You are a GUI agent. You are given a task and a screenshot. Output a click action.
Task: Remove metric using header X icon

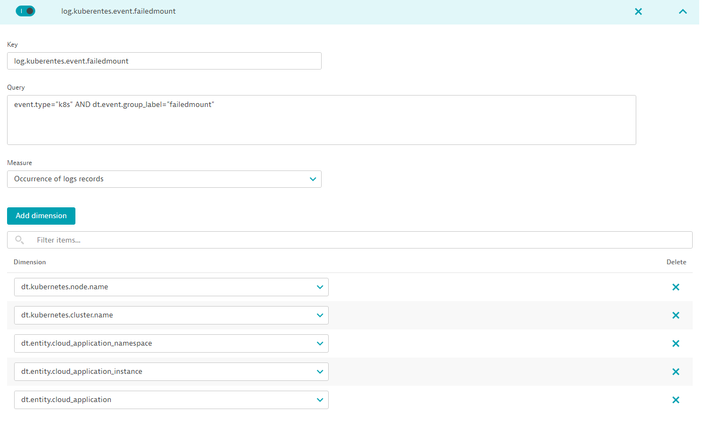[x=638, y=12]
